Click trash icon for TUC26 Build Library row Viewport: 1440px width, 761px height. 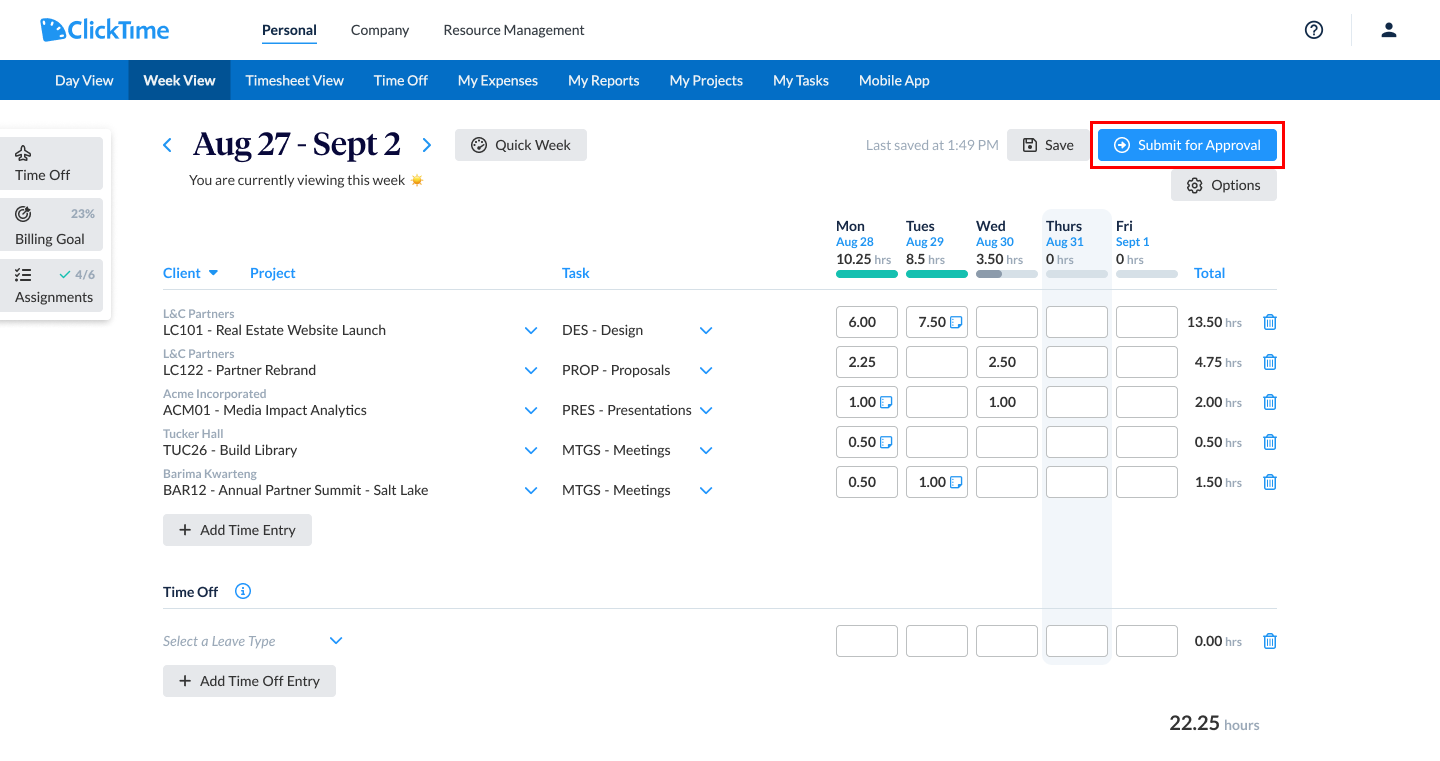click(x=1270, y=442)
